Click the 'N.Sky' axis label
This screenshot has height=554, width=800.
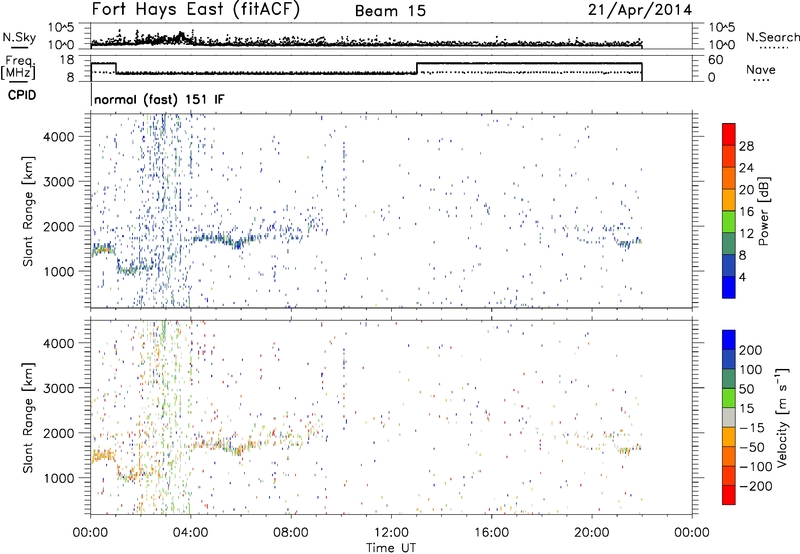click(x=19, y=37)
